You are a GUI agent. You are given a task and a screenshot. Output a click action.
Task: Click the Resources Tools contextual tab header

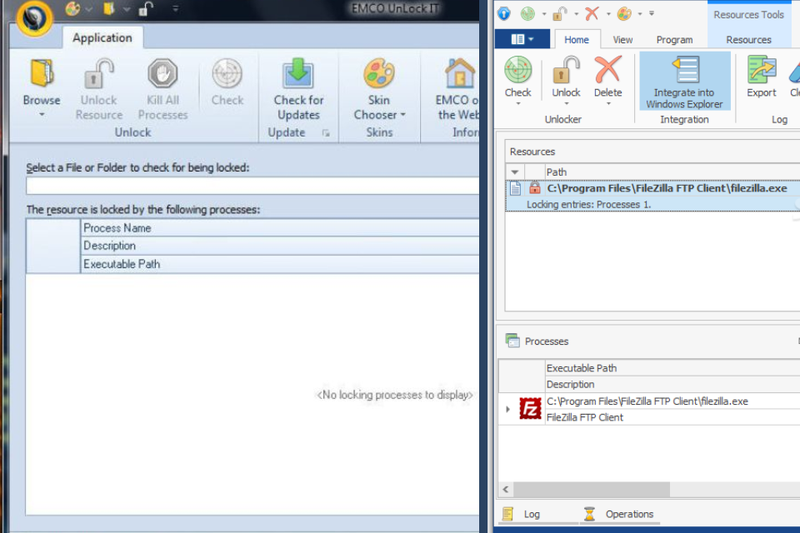pyautogui.click(x=748, y=15)
